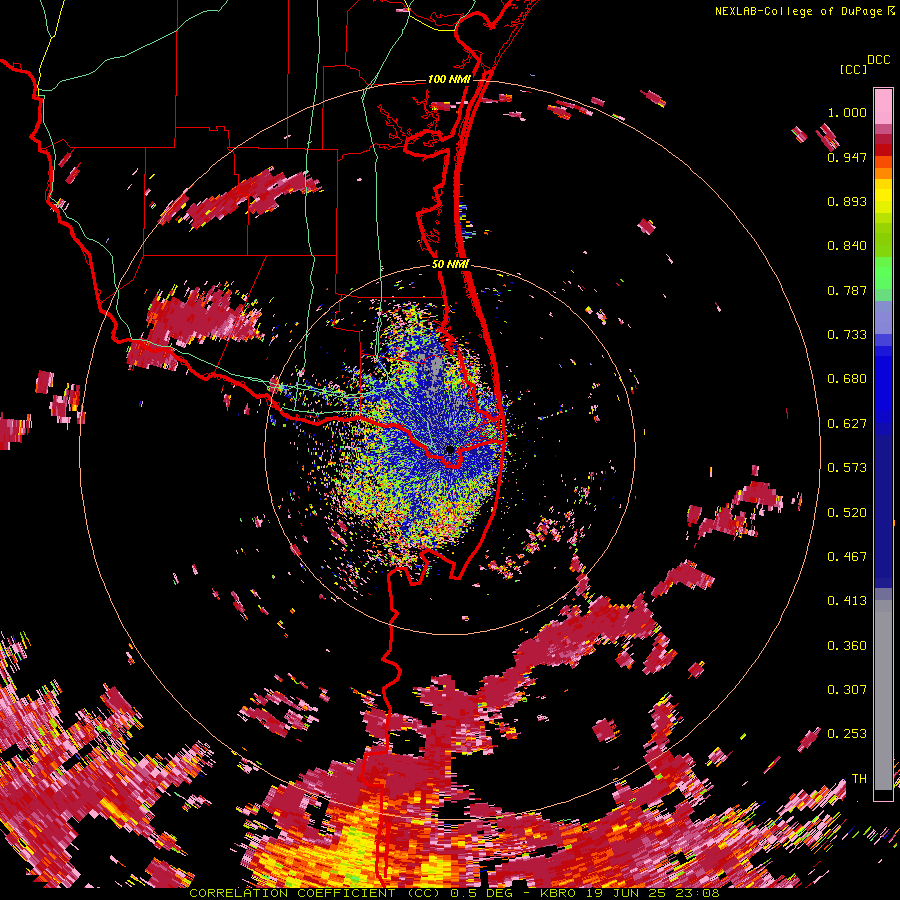Select the 0.787 scale value
This screenshot has width=900, height=900.
click(x=847, y=290)
